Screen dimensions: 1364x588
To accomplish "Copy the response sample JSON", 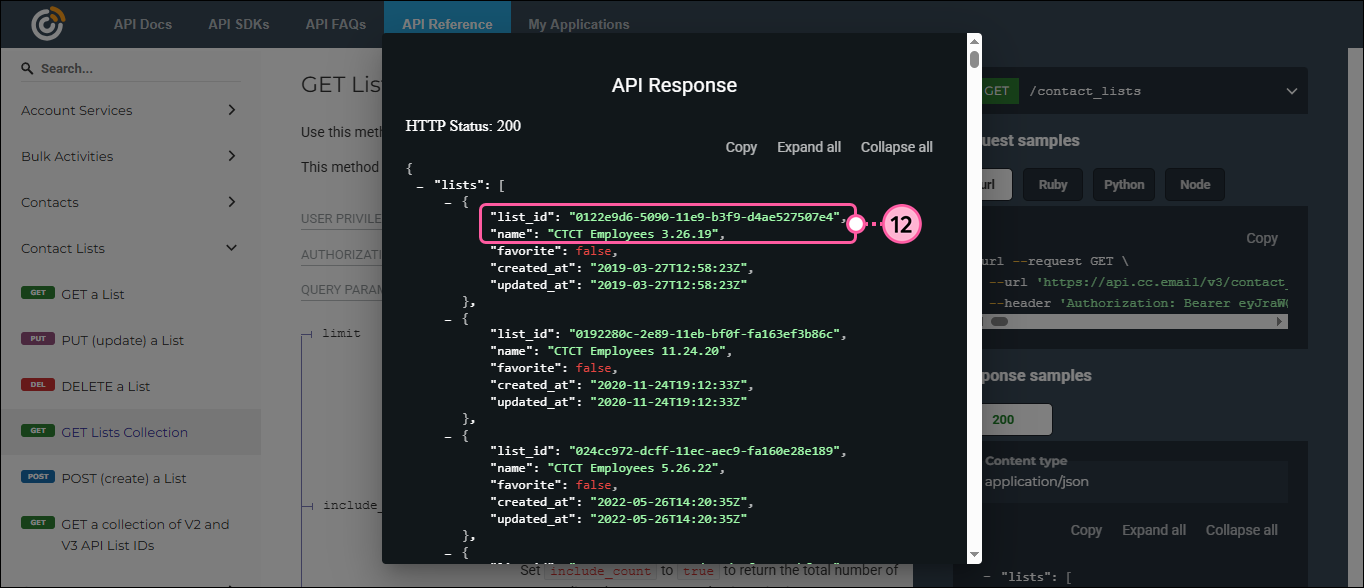I will point(1086,530).
